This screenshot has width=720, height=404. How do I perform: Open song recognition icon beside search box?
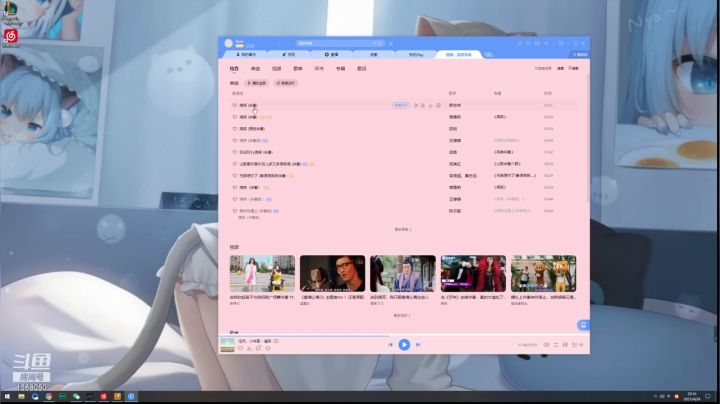pos(391,43)
